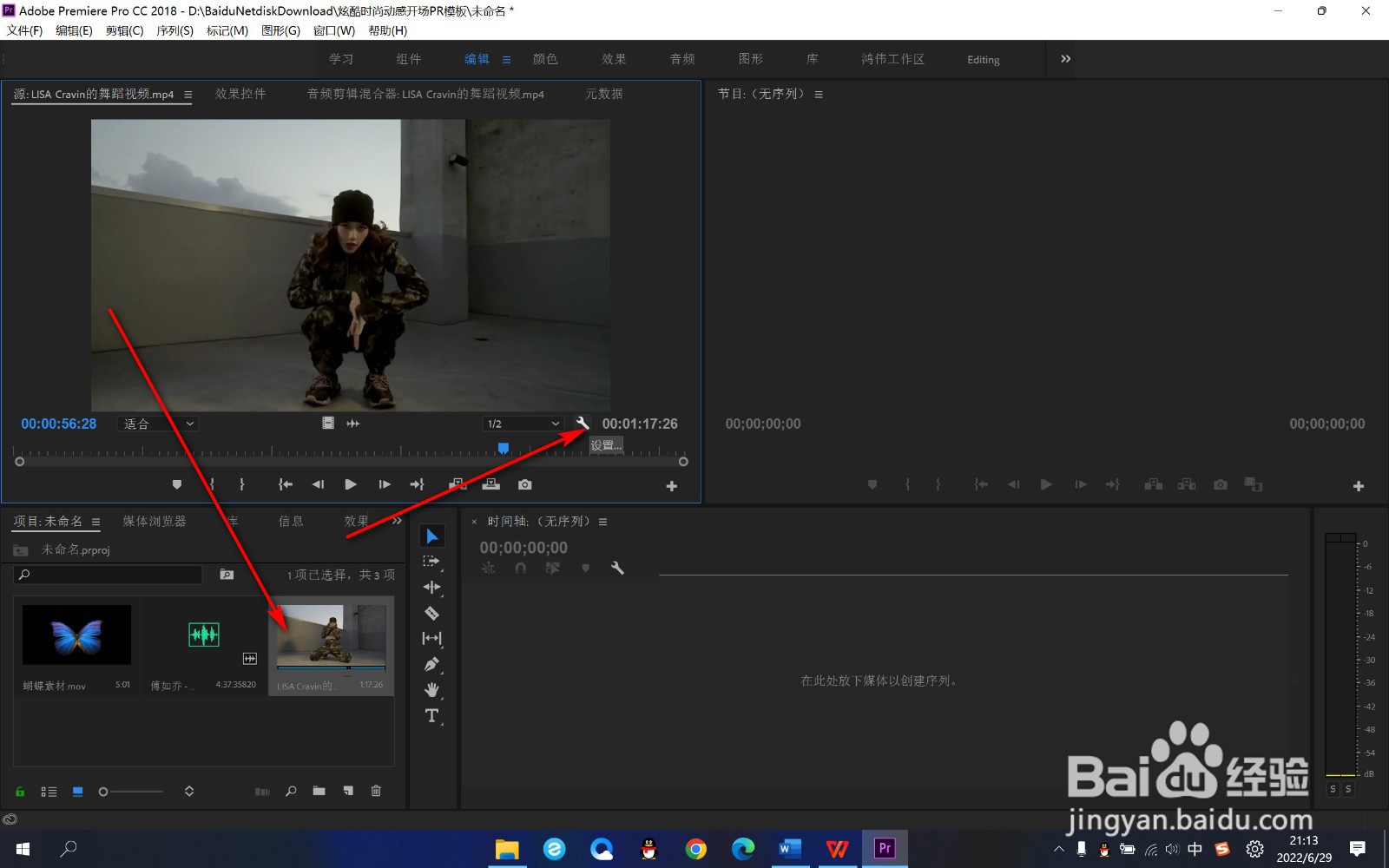Image resolution: width=1389 pixels, height=868 pixels.
Task: Mark In point in Source monitor
Action: (x=212, y=484)
